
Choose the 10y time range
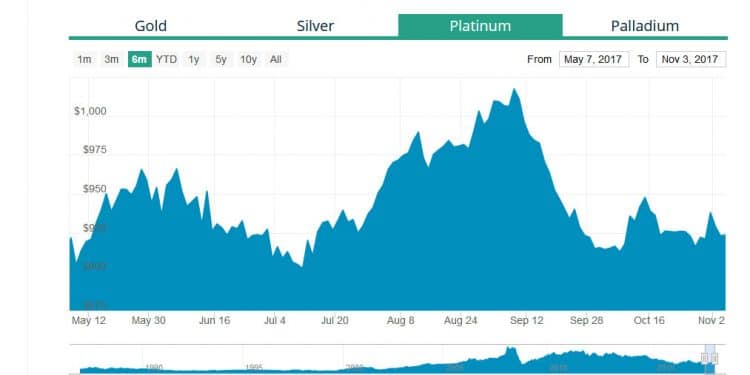click(248, 59)
